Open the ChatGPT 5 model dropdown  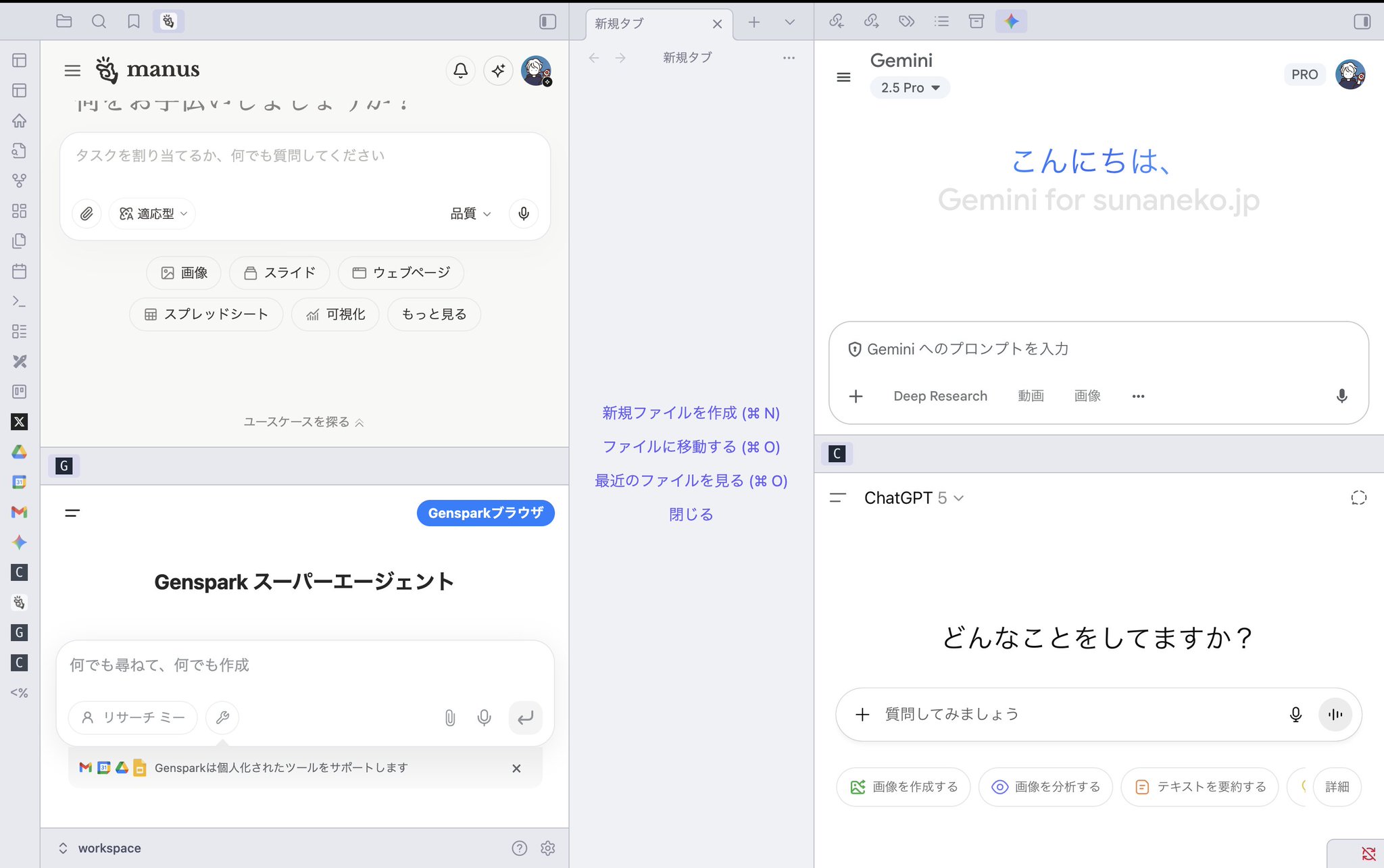click(914, 499)
